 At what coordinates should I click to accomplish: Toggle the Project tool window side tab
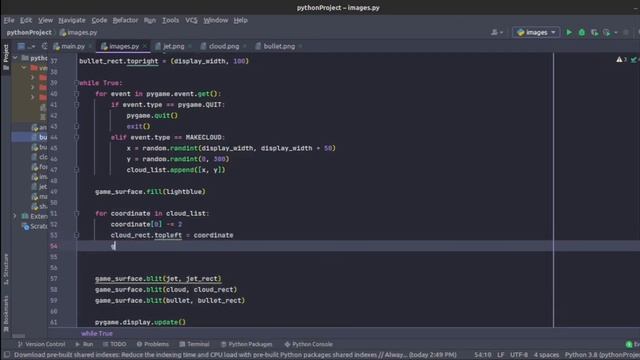tap(6, 57)
